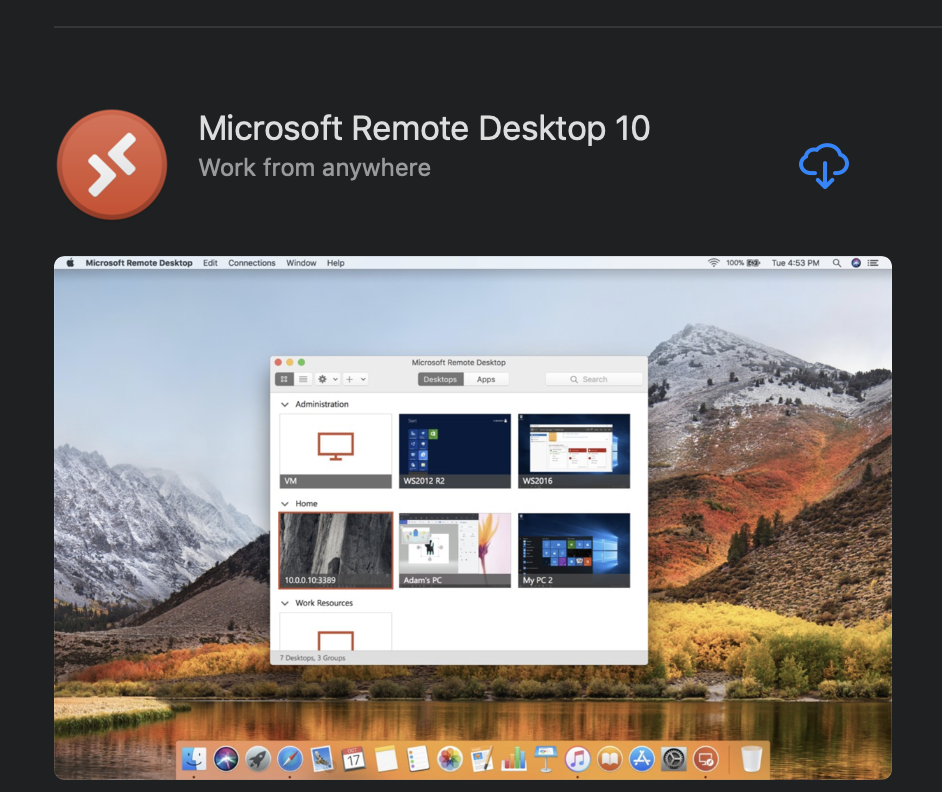Click the yellow minimize button of Remote Desktop window

click(290, 362)
